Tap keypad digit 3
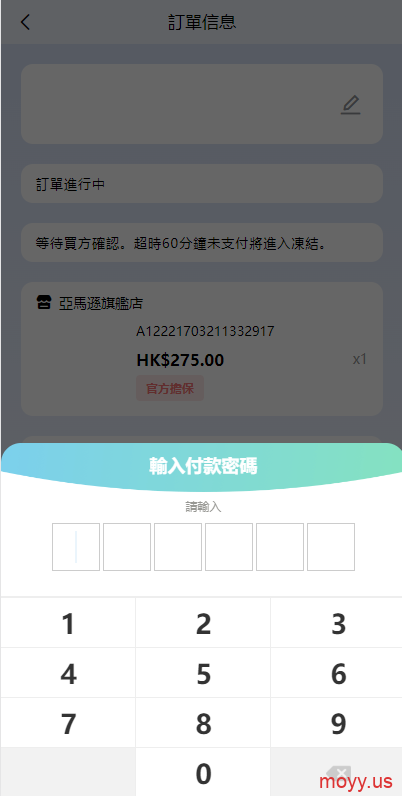This screenshot has height=796, width=402. [338, 623]
